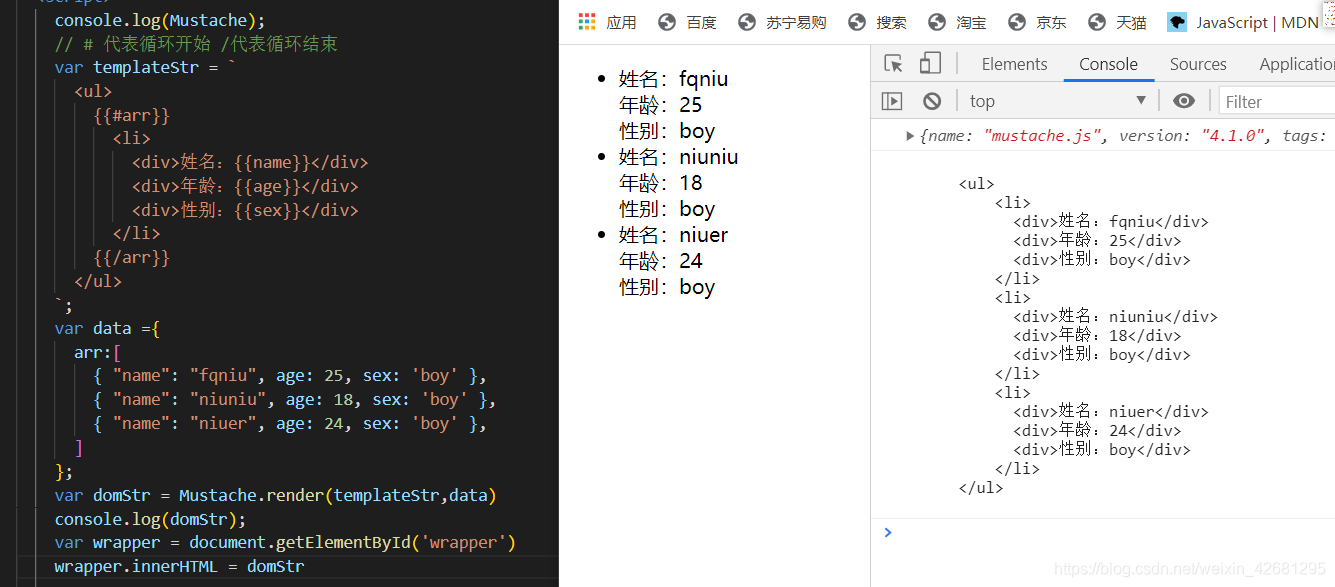Click the eye live expression icon
The height and width of the screenshot is (587, 1335).
point(1184,101)
